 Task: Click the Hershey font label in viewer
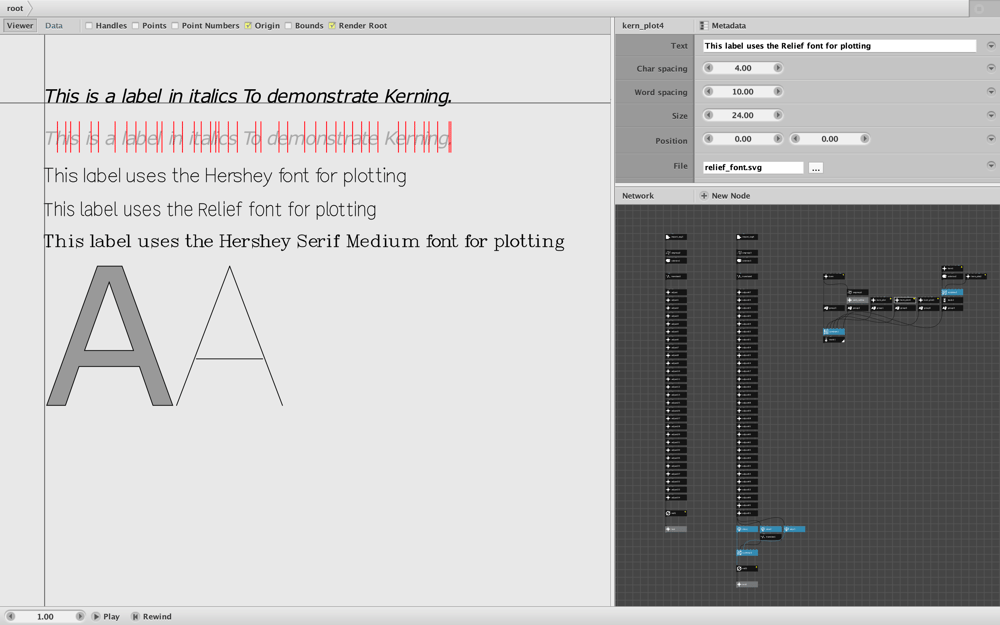[225, 176]
